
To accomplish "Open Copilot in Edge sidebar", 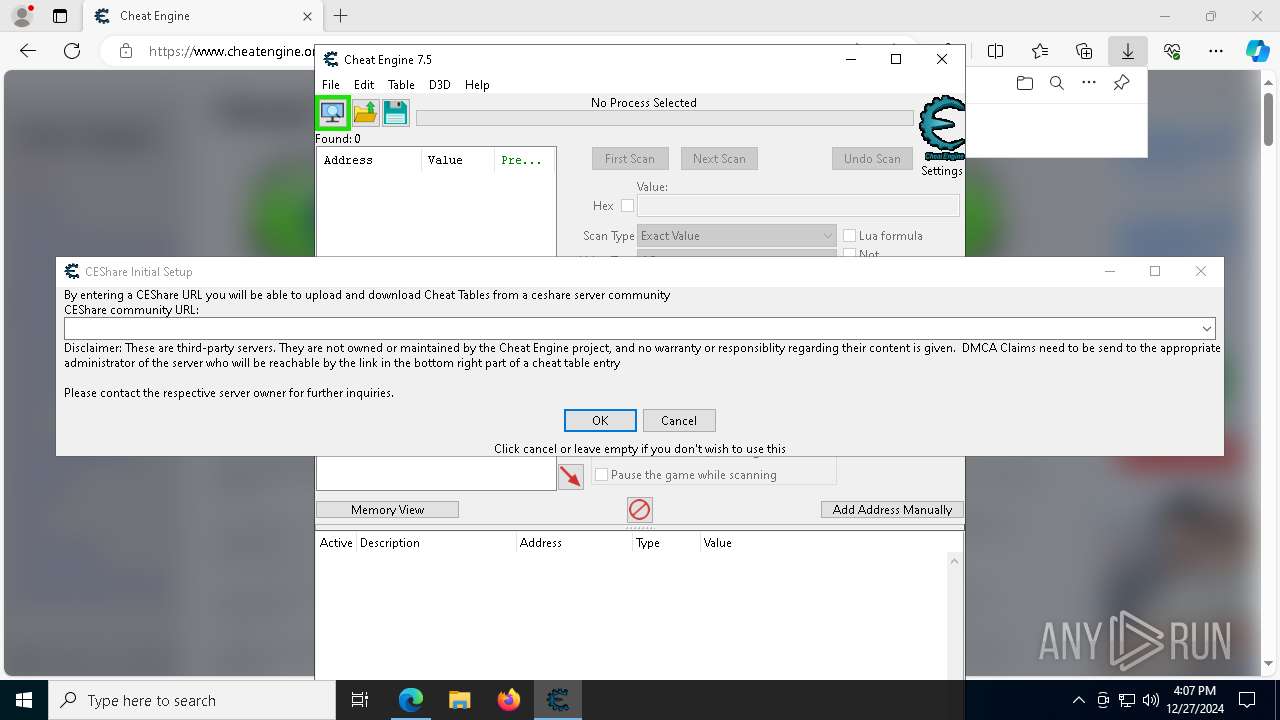I will click(x=1258, y=51).
